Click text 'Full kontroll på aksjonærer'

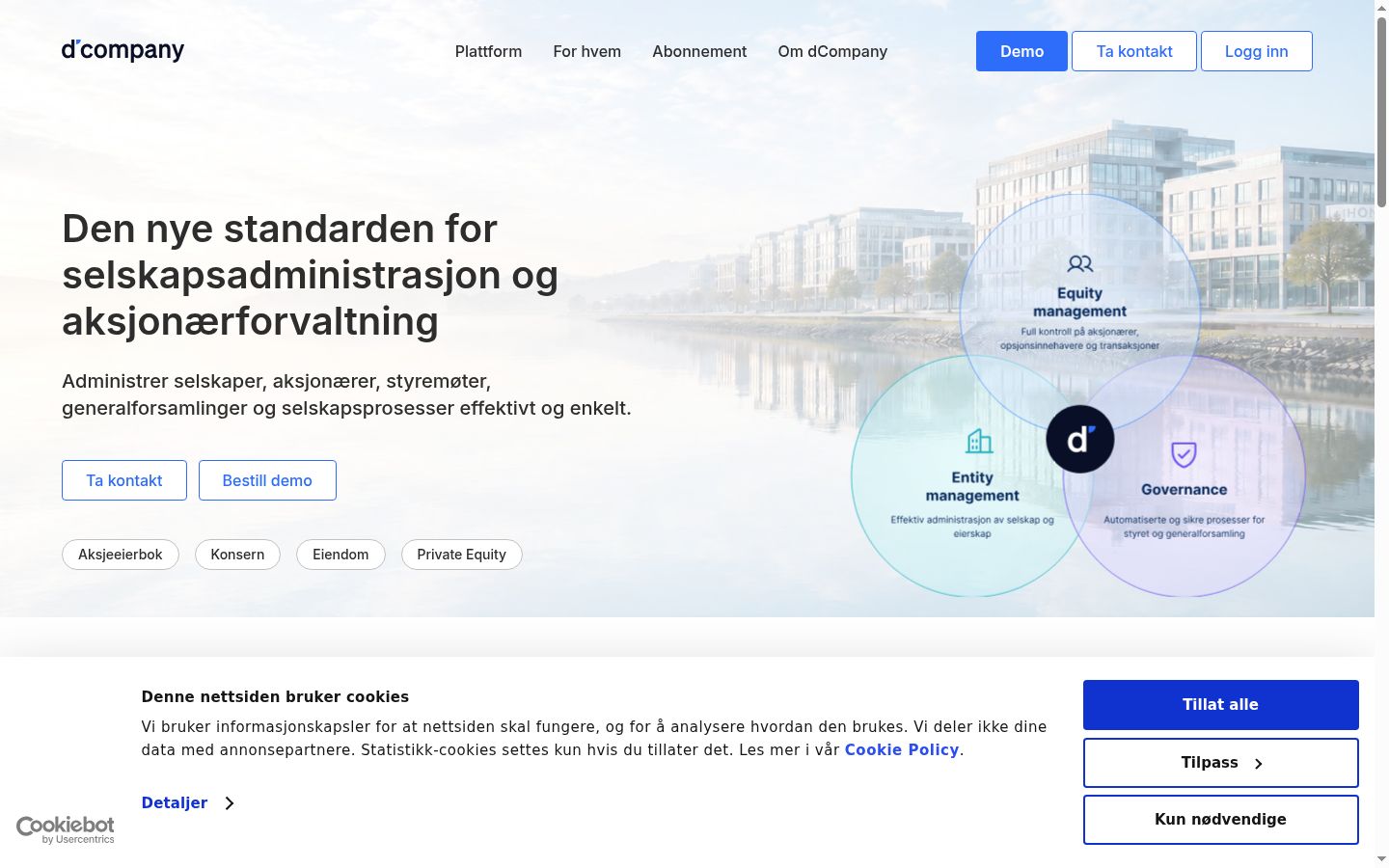[x=1079, y=331]
